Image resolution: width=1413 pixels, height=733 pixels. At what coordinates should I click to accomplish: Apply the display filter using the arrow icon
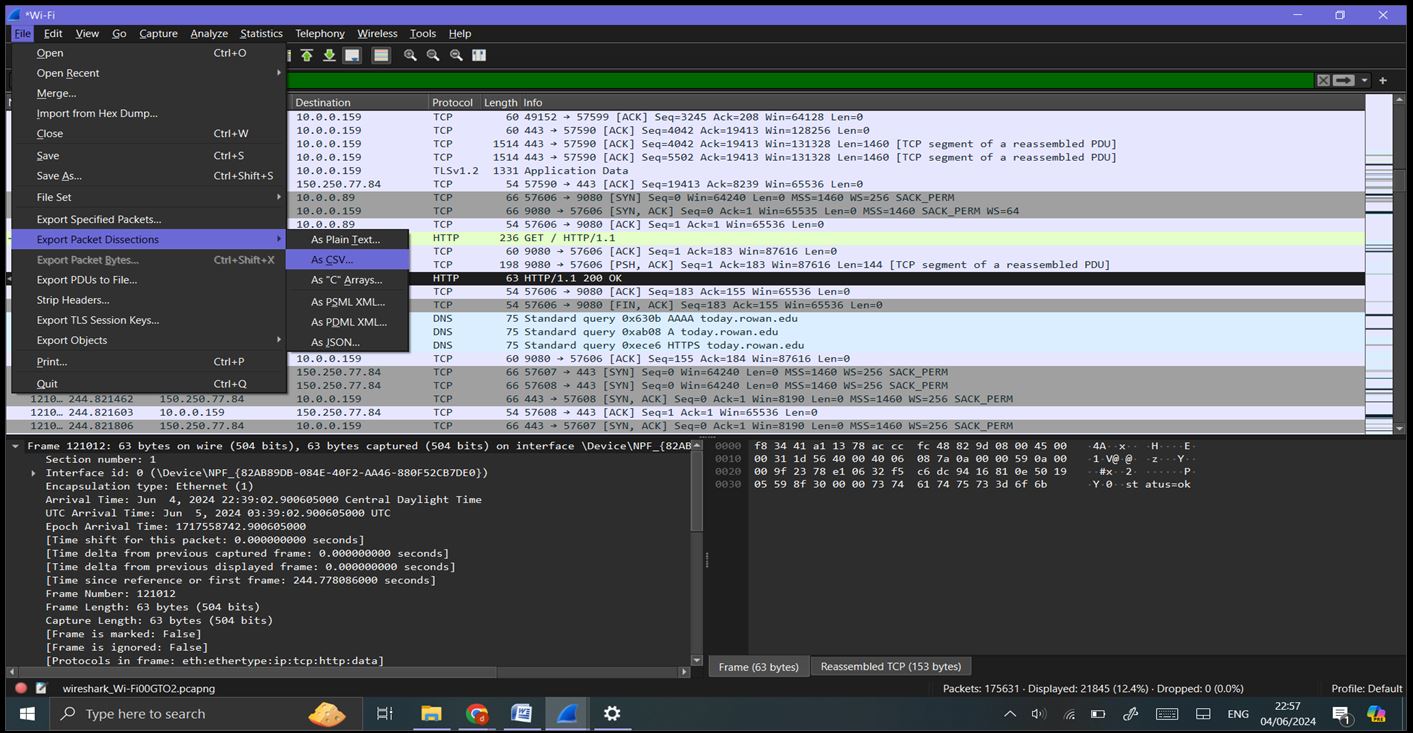1343,80
